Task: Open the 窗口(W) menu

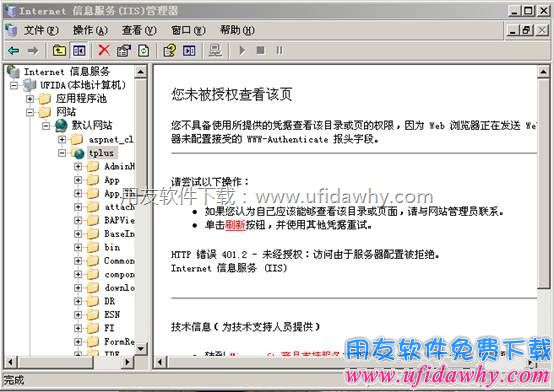Action: click(188, 30)
